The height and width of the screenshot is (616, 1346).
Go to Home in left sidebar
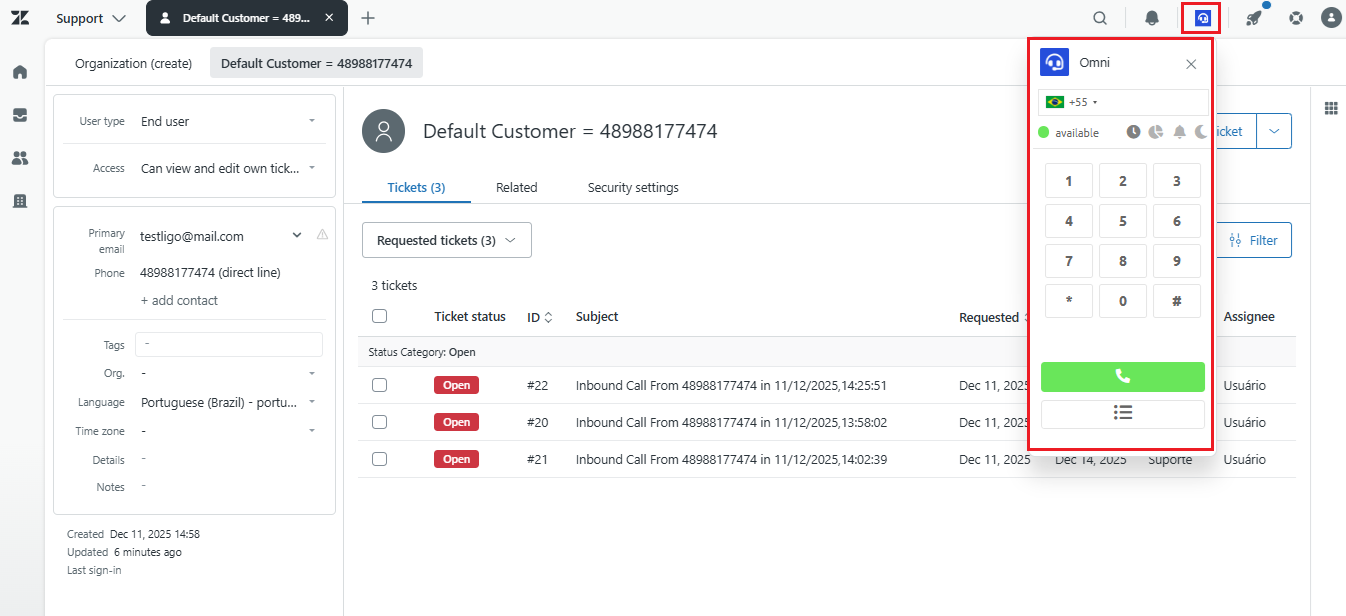[20, 72]
